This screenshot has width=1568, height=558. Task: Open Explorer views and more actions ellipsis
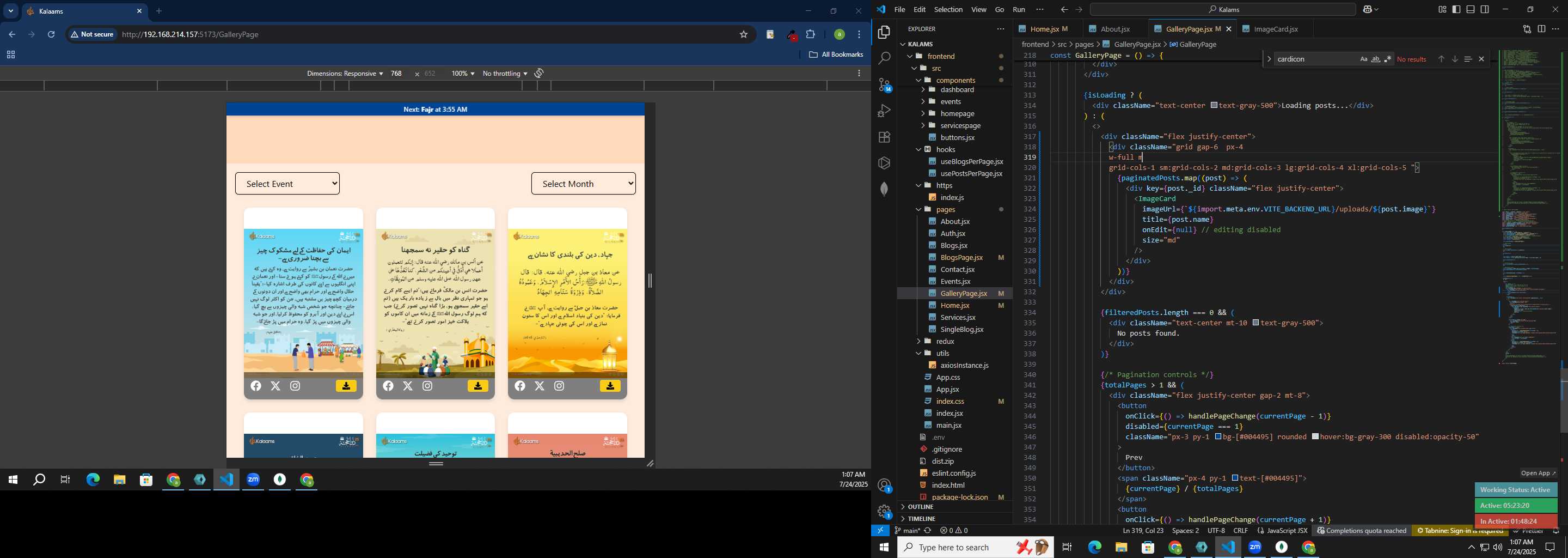(1001, 29)
